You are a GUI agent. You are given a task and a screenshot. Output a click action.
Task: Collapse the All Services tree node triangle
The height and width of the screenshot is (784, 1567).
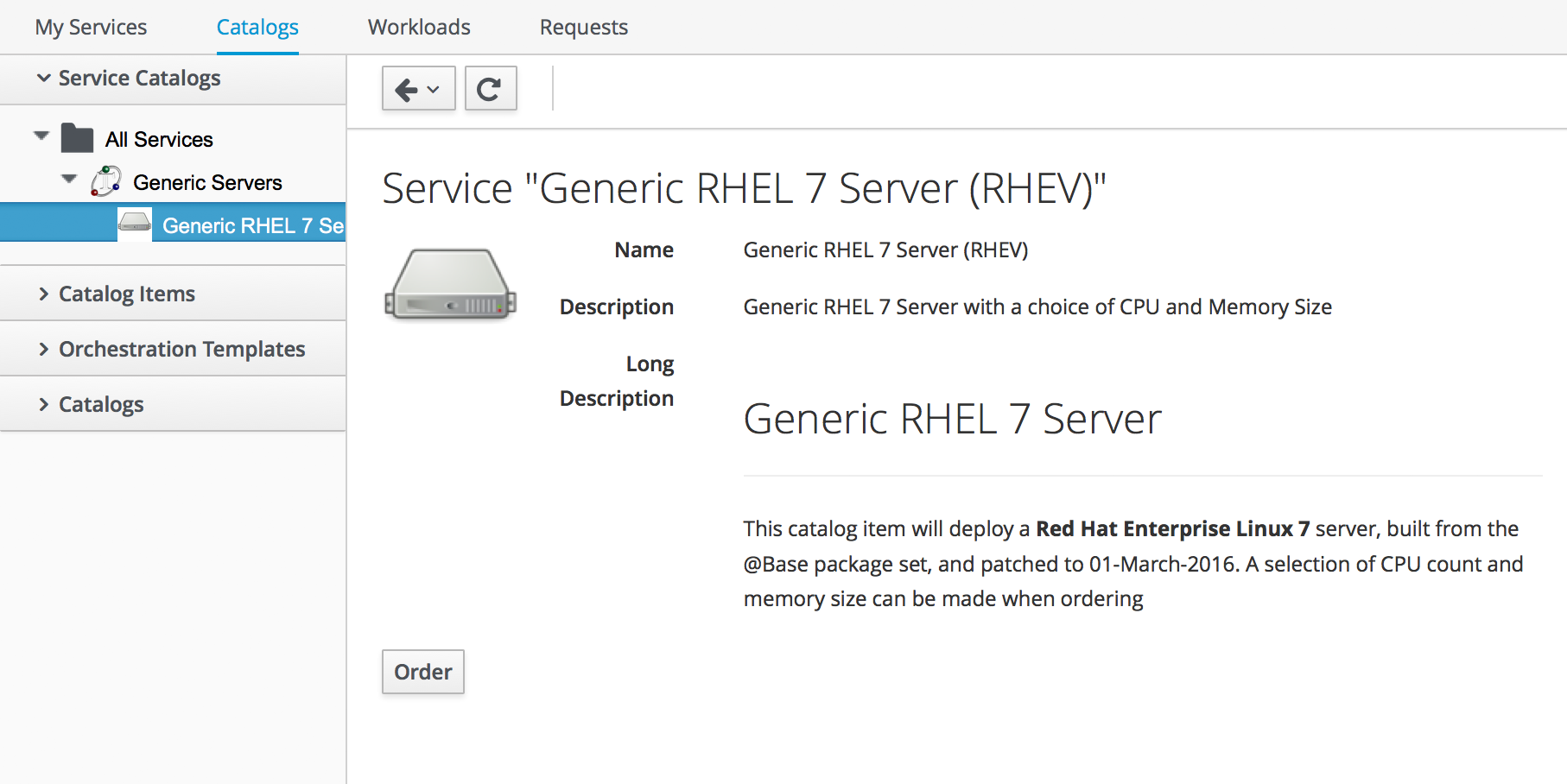41,136
